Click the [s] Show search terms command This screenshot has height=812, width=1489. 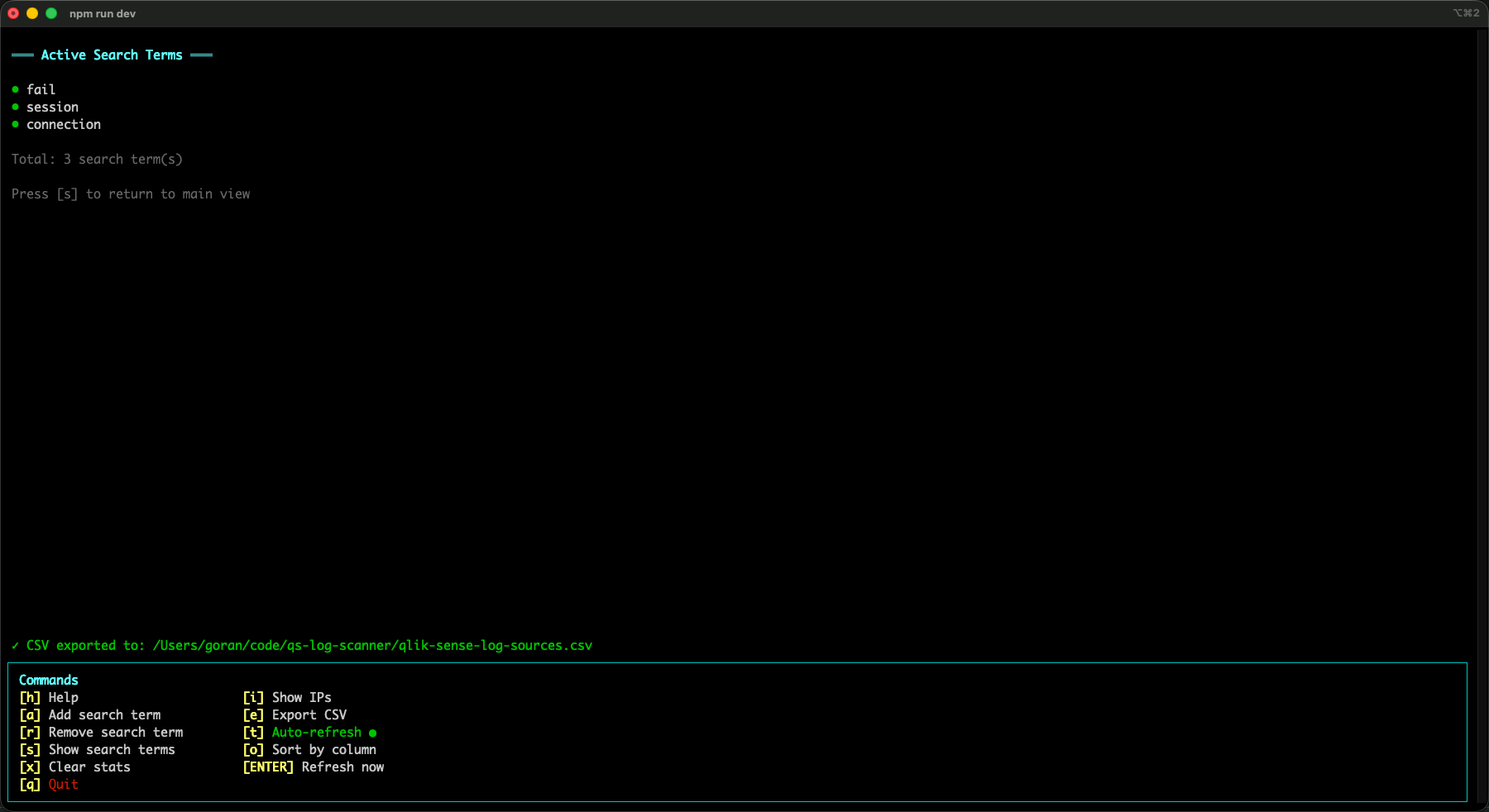point(97,749)
